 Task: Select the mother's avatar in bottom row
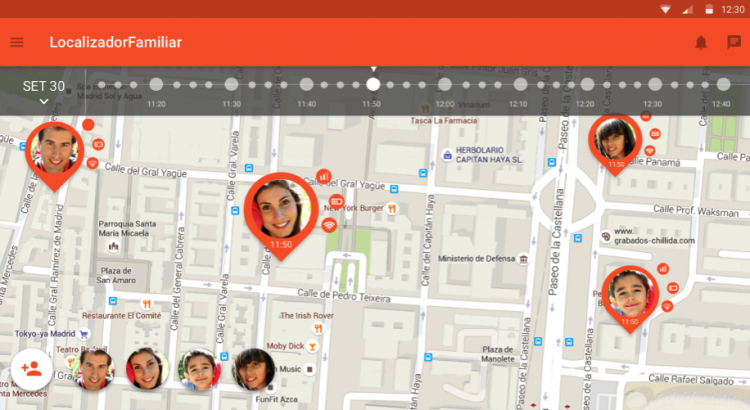tap(147, 369)
